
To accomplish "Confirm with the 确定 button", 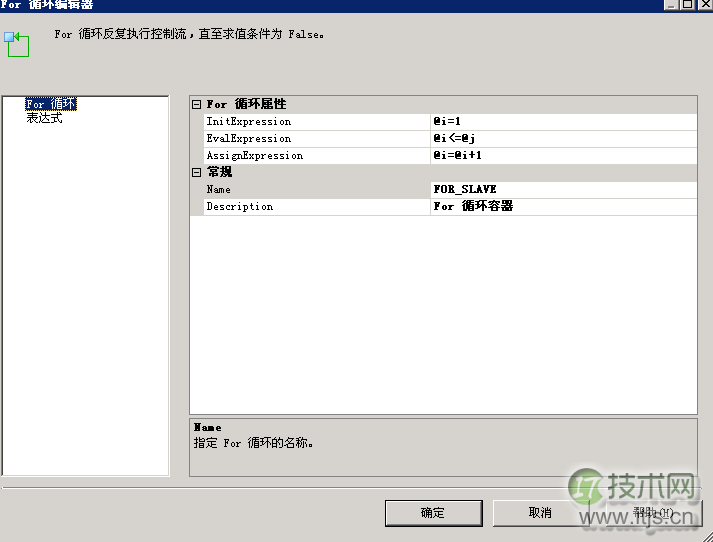I will click(x=433, y=513).
